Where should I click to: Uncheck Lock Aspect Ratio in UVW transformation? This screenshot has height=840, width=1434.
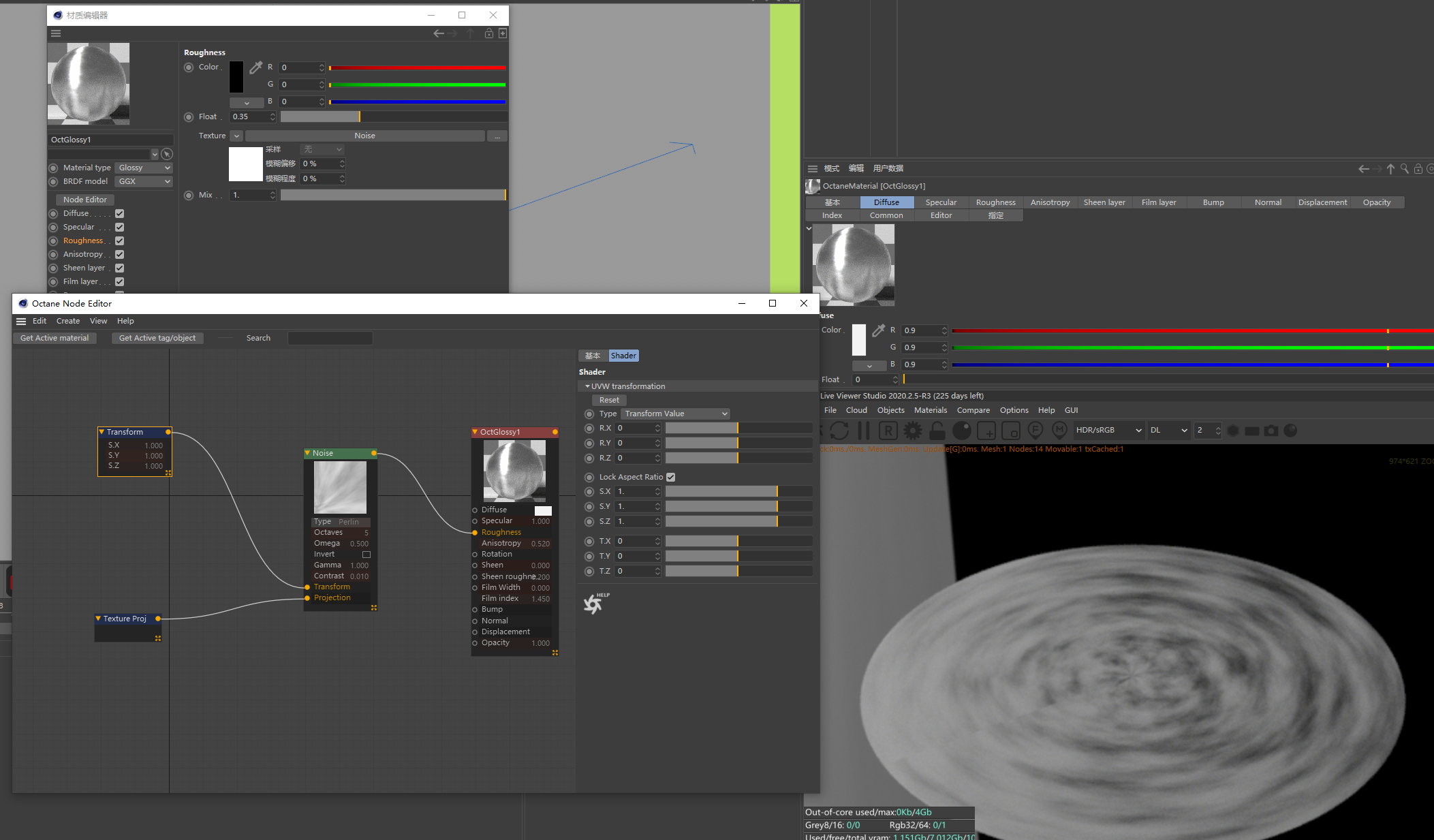tap(670, 477)
